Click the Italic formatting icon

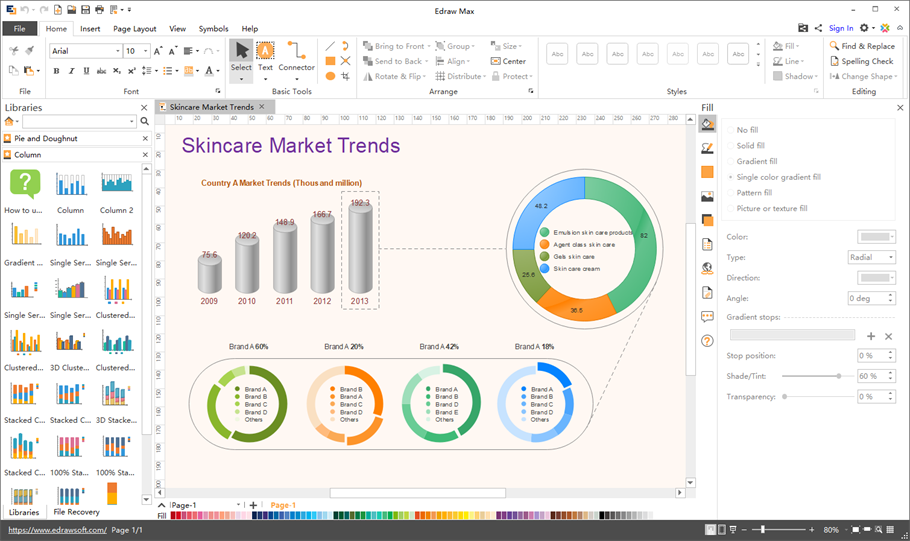click(71, 71)
